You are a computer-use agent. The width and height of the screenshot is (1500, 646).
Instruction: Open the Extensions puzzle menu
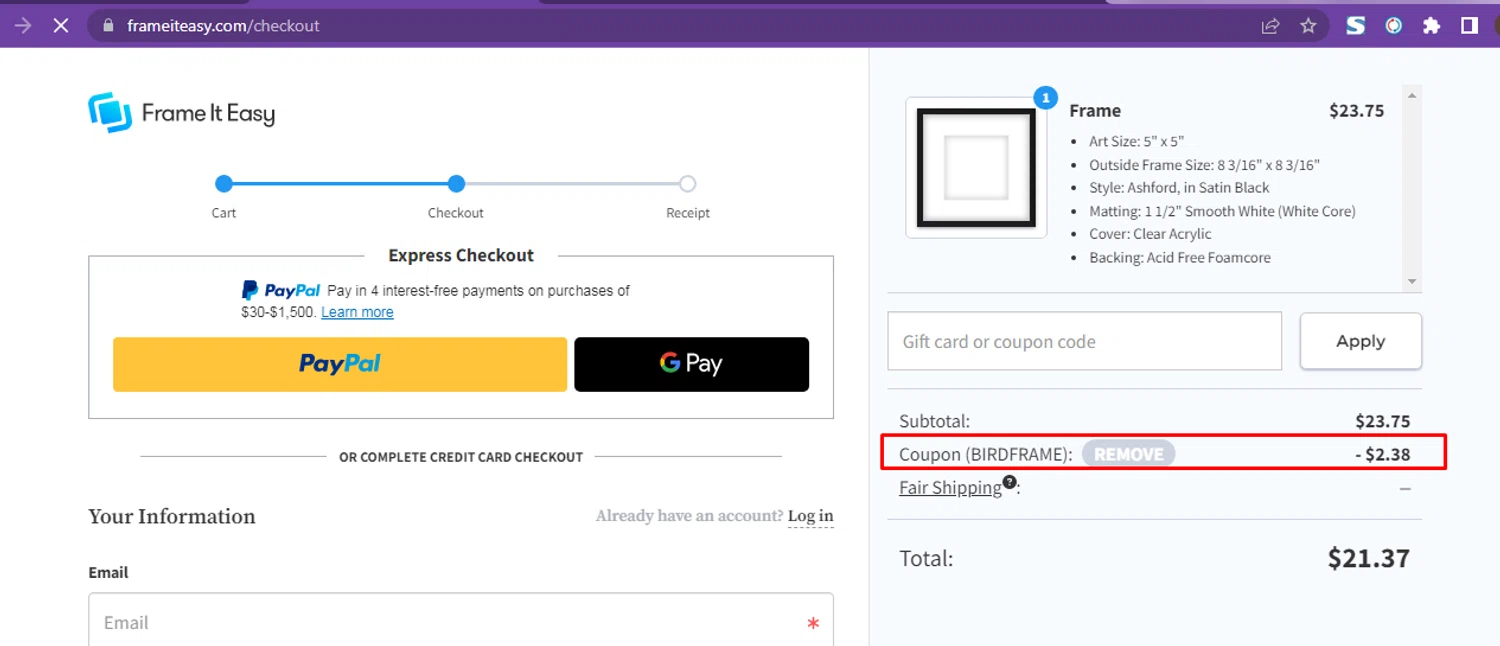pyautogui.click(x=1431, y=26)
